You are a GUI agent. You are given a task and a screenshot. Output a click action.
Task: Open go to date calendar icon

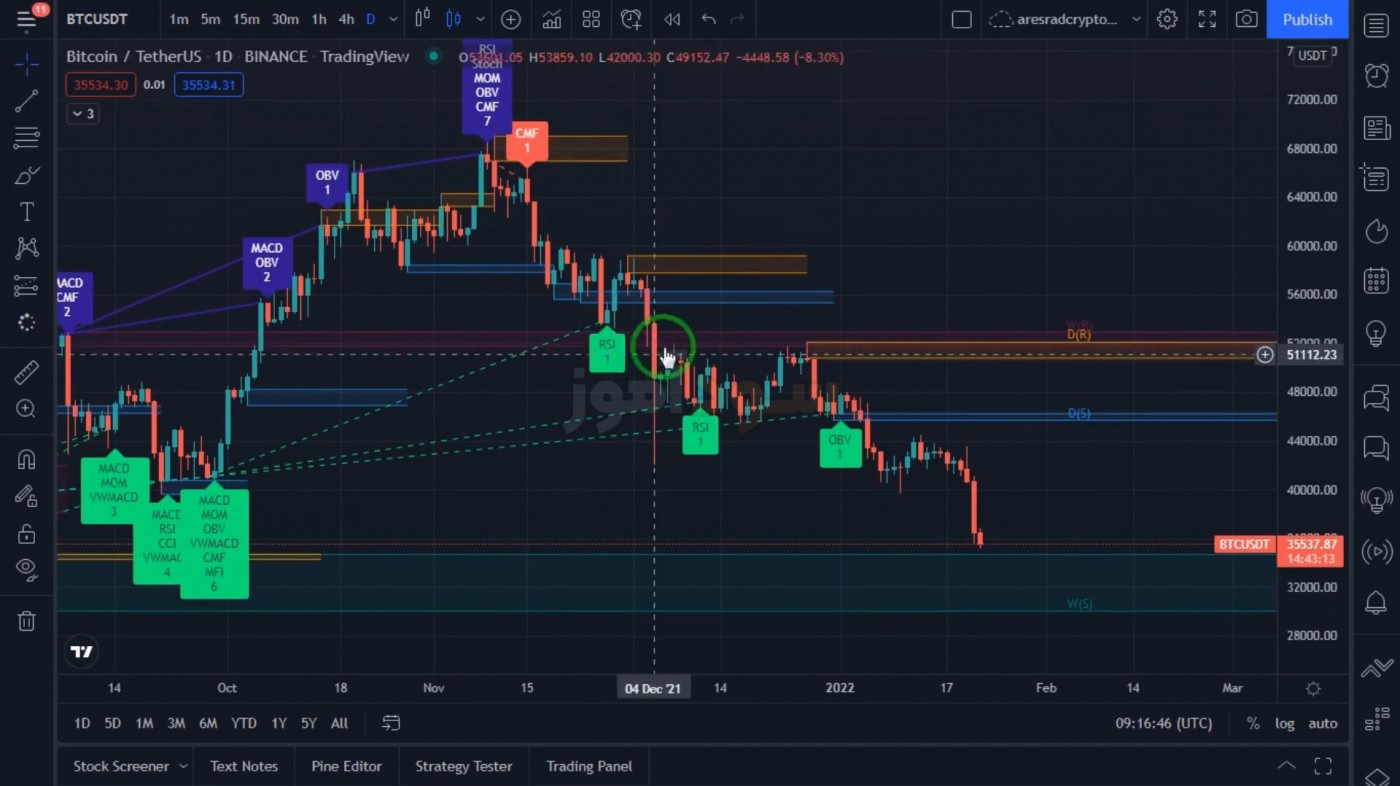[x=391, y=723]
